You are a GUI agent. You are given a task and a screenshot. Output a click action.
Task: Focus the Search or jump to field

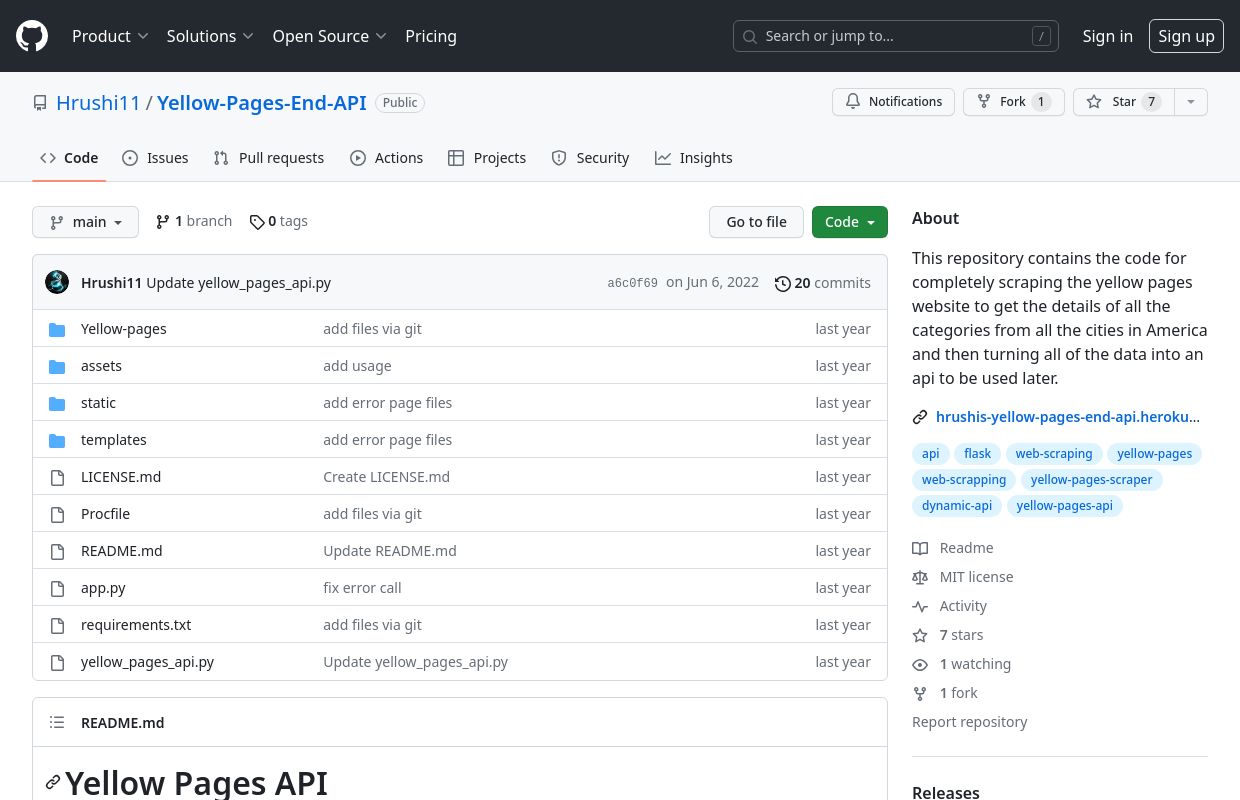tap(896, 36)
